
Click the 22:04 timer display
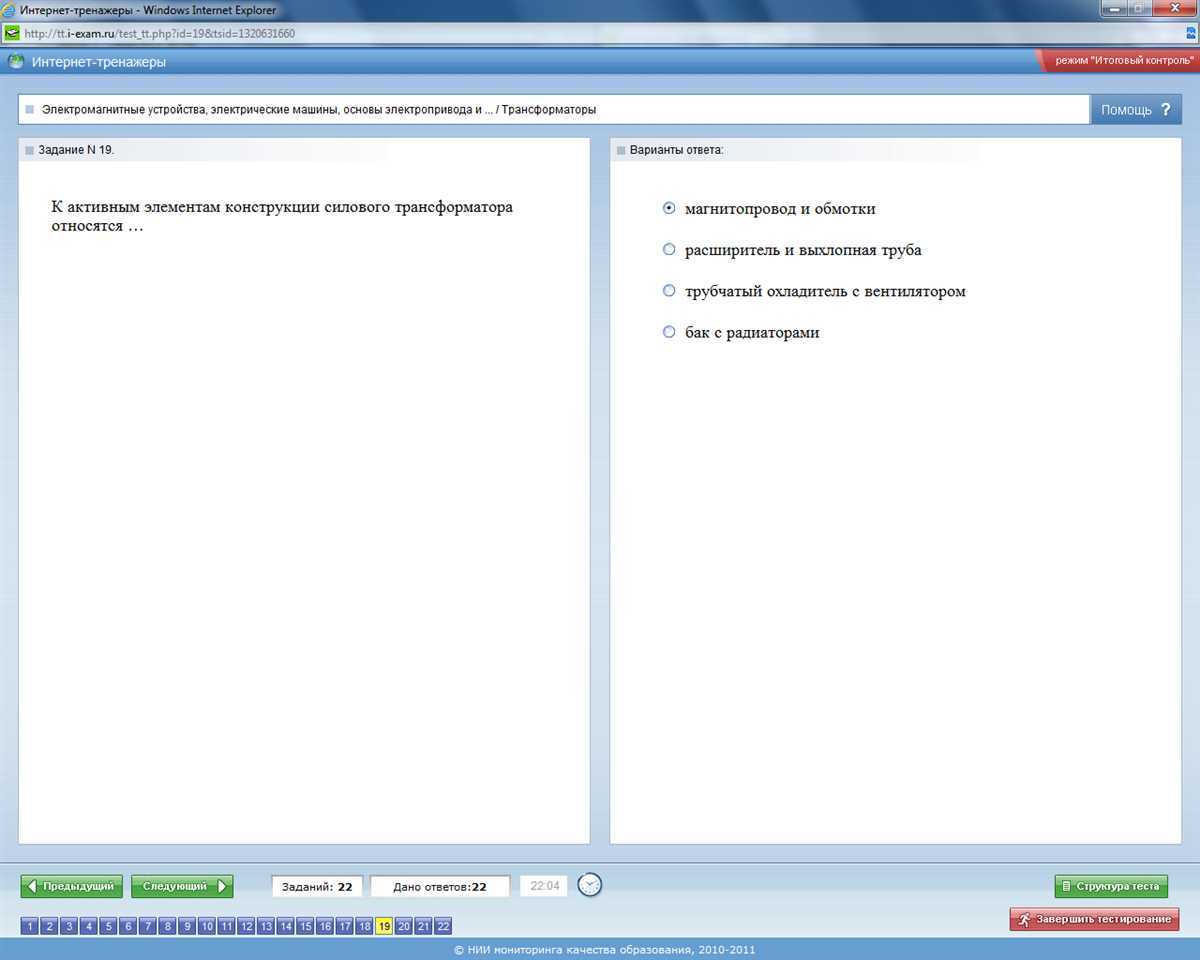(x=544, y=886)
